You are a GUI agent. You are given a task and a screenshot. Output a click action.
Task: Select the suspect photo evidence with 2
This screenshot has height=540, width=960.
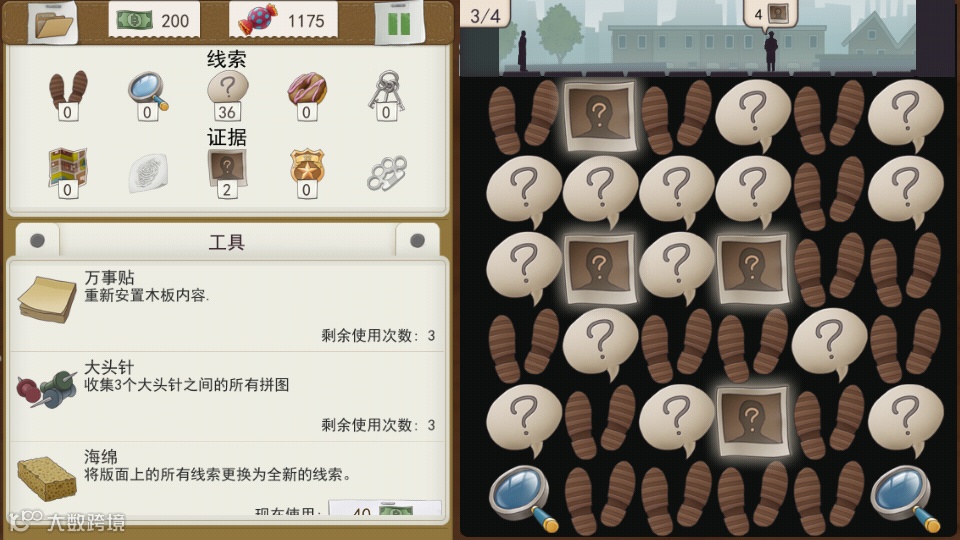(227, 173)
